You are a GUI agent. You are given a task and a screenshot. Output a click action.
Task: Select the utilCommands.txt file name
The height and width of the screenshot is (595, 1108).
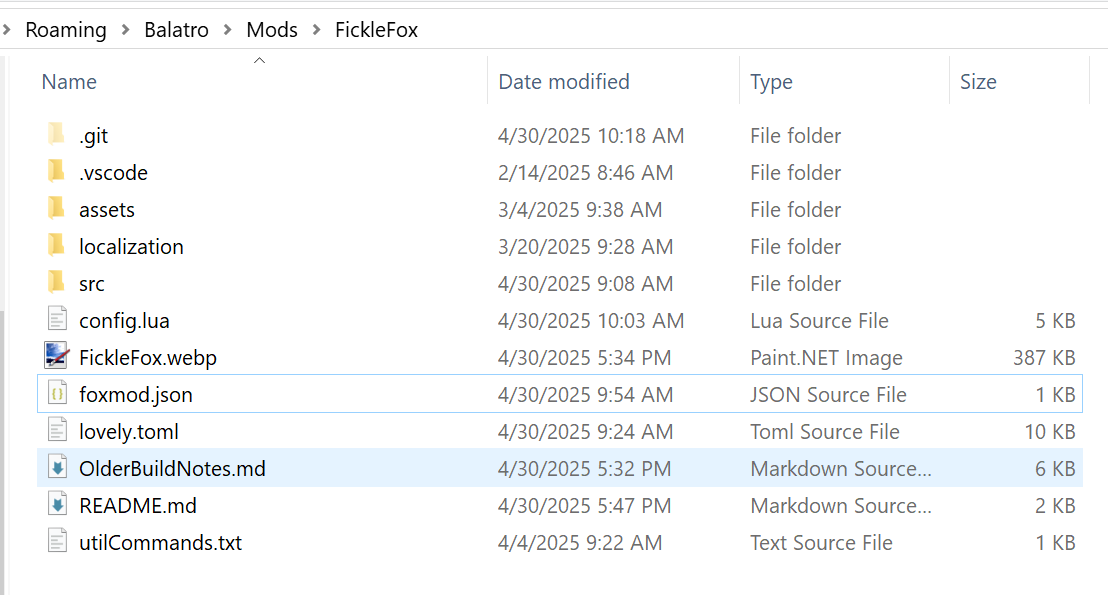click(160, 542)
